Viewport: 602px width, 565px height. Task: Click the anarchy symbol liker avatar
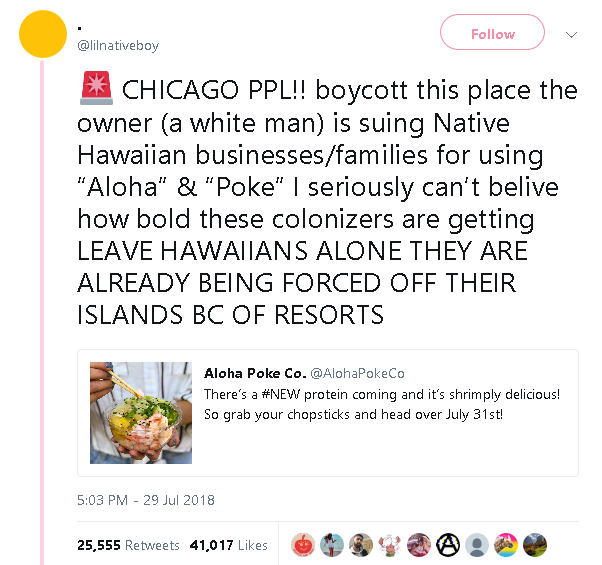click(x=448, y=545)
